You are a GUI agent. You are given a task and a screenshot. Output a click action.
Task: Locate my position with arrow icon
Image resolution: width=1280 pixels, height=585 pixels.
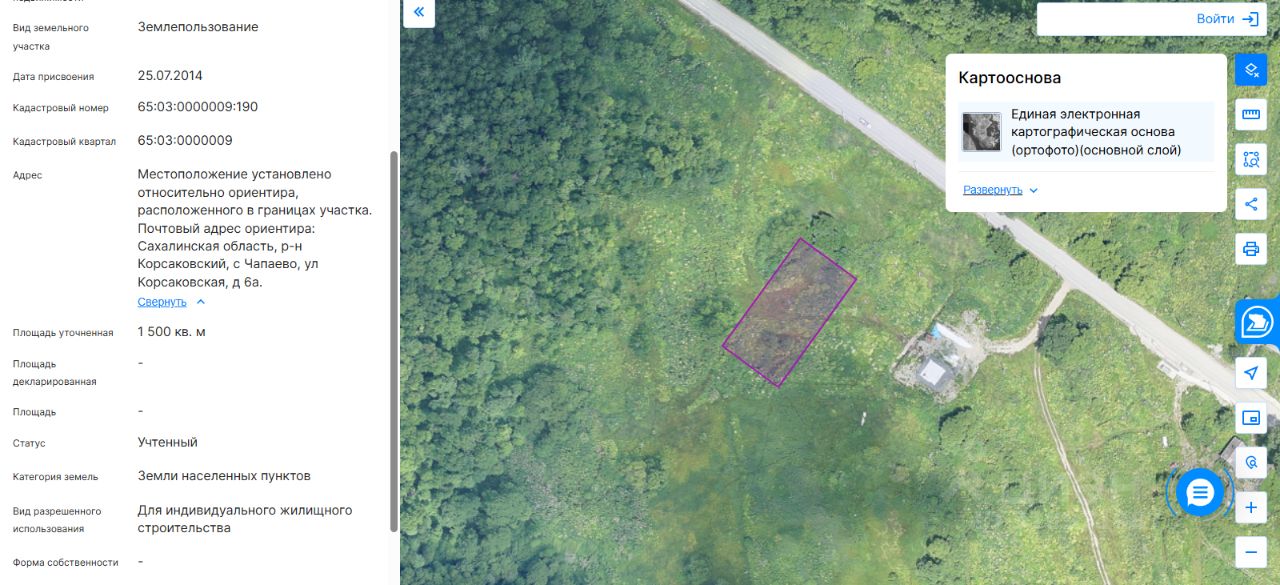(1251, 373)
